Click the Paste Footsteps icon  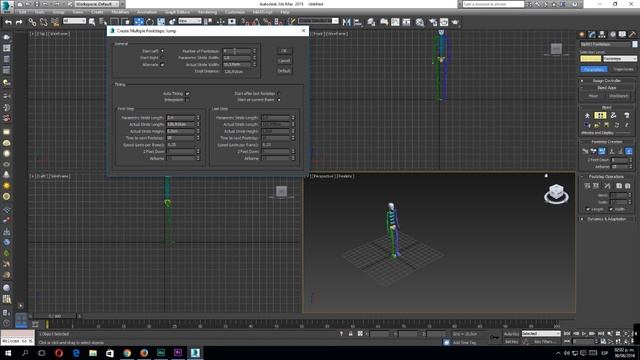tap(628, 186)
